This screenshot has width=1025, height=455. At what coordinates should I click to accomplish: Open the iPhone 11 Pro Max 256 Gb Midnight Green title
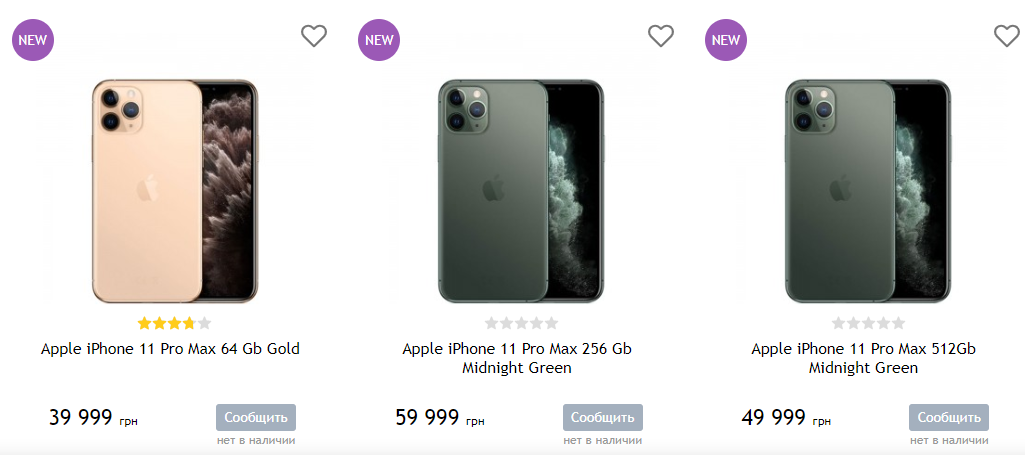517,358
